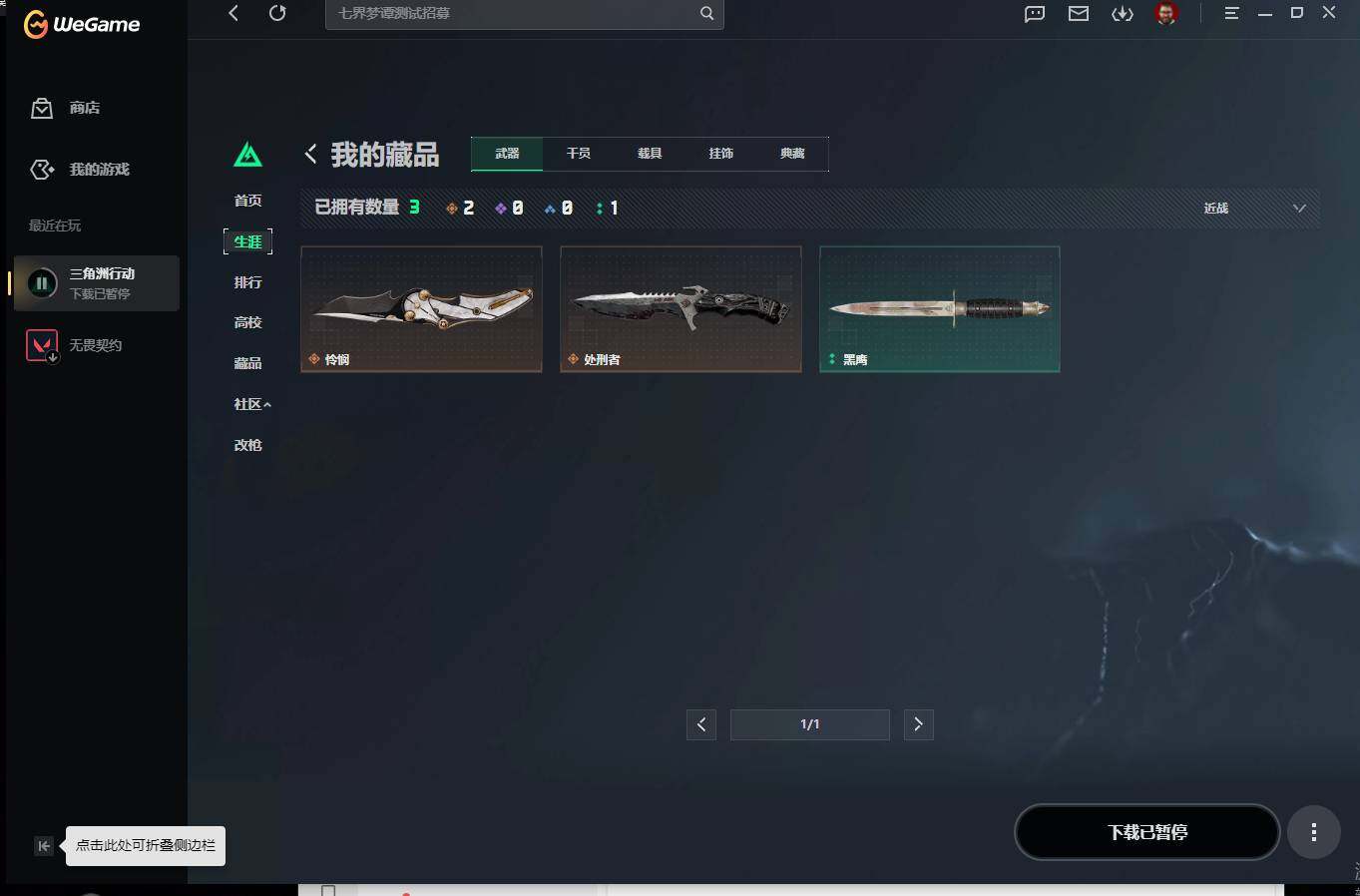1360x896 pixels.
Task: Refresh the page with the reload icon
Action: (x=277, y=13)
